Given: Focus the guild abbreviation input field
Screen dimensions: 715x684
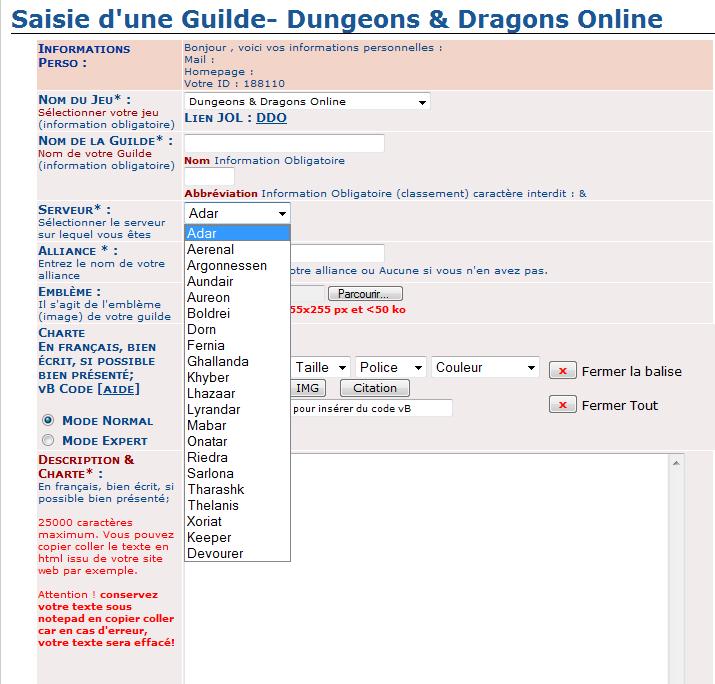Looking at the screenshot, I should point(209,176).
